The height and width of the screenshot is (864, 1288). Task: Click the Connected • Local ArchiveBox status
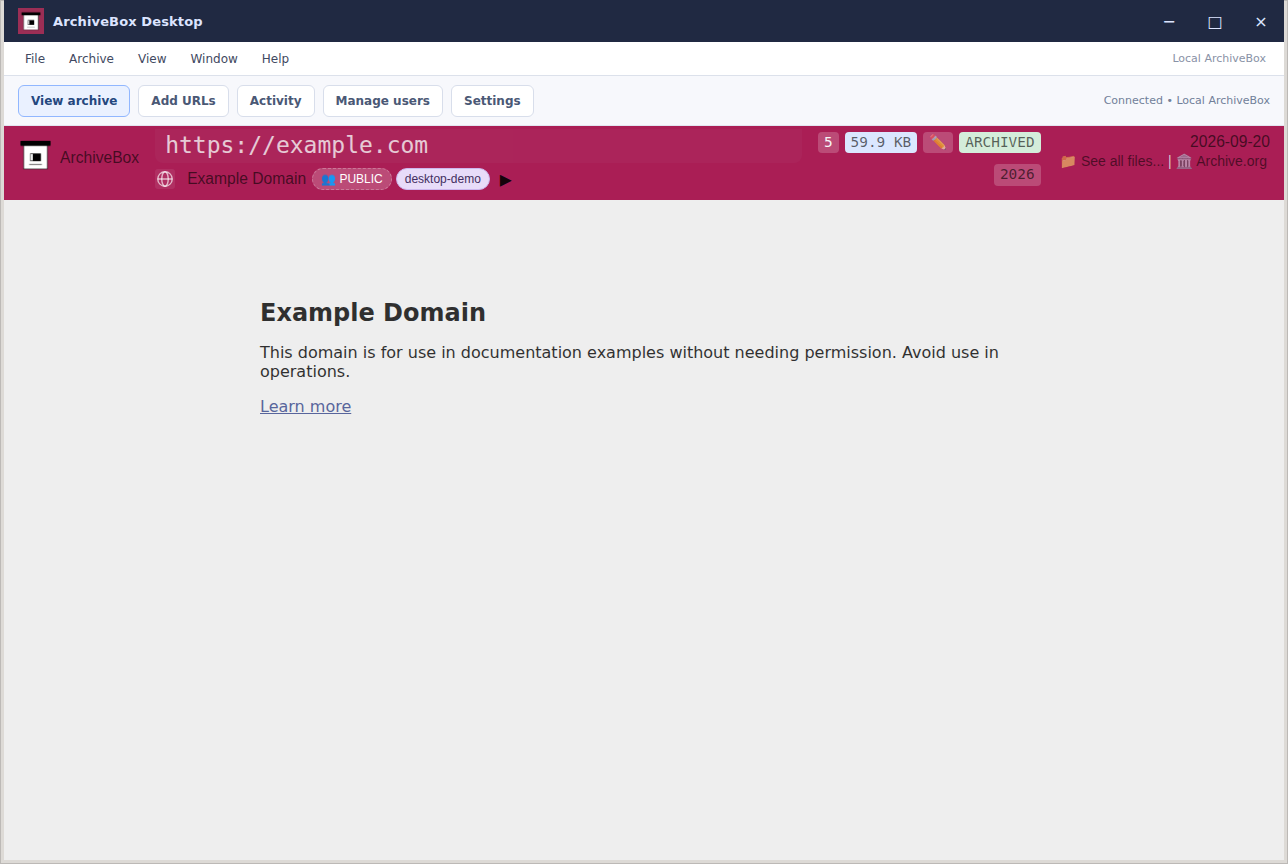point(1187,100)
